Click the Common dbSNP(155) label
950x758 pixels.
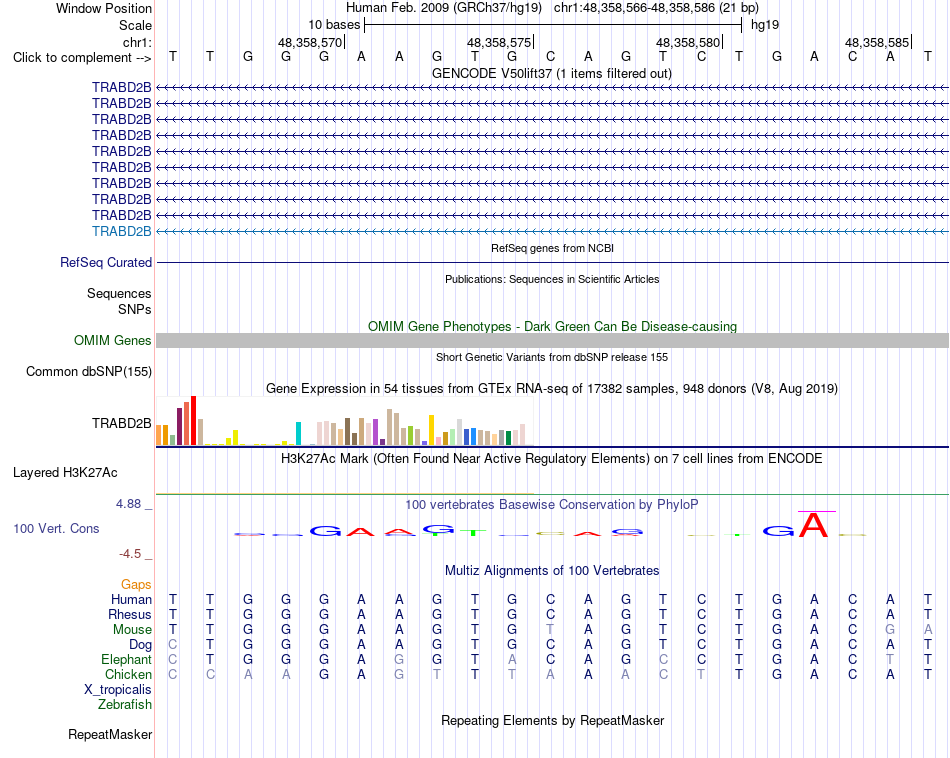tap(88, 371)
